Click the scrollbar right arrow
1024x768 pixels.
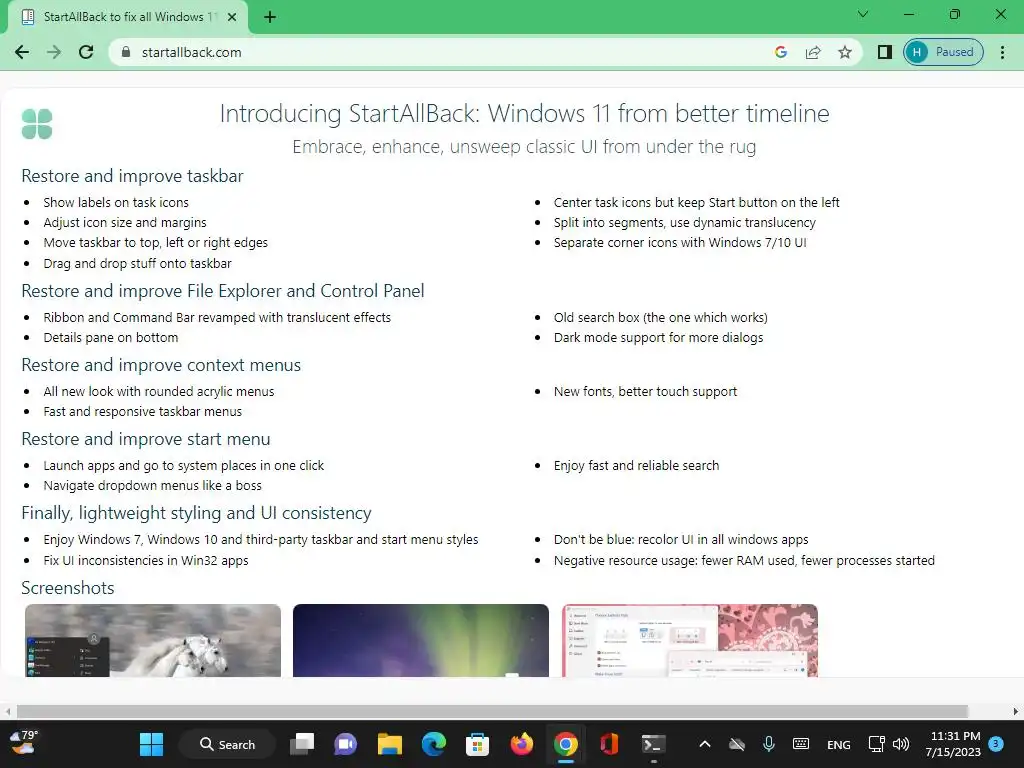(1016, 711)
